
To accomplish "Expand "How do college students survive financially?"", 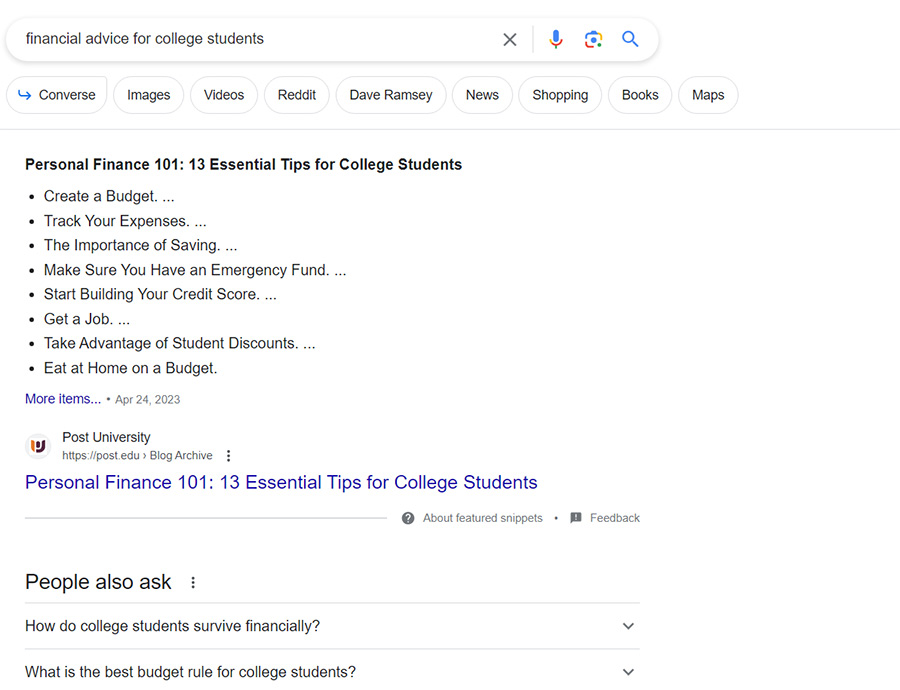I will (332, 626).
